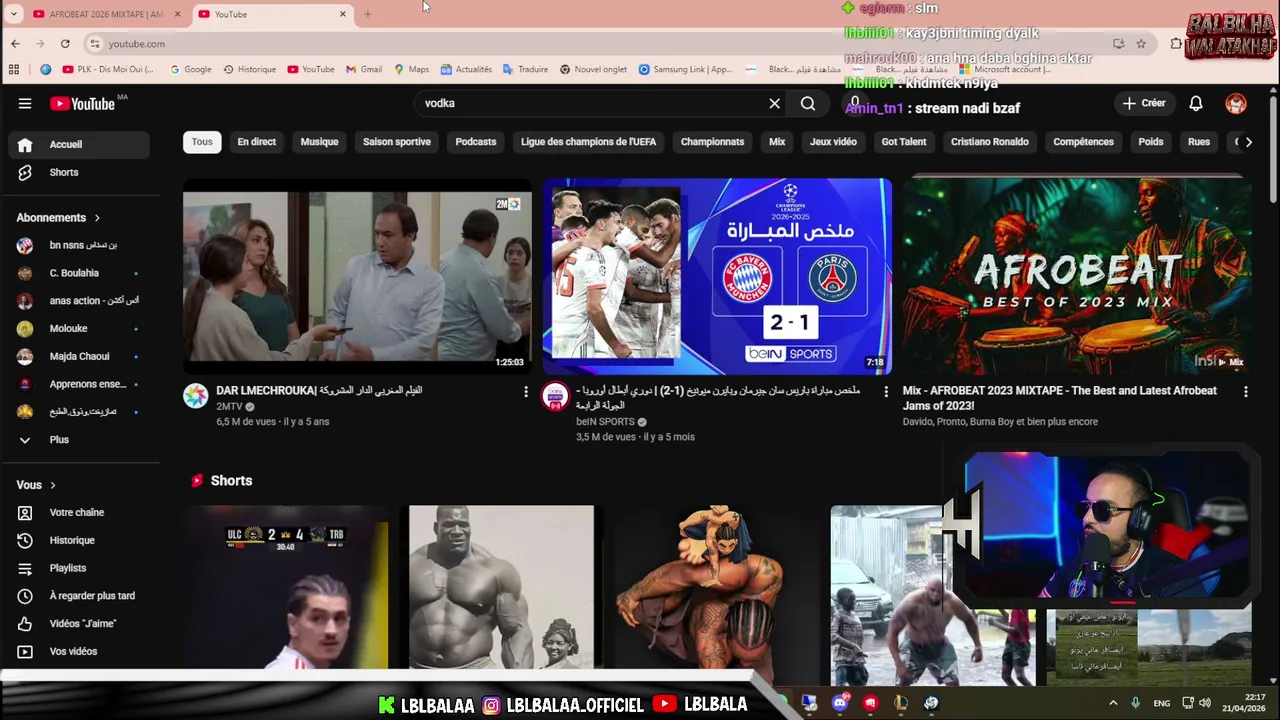The image size is (1280, 720).
Task: Open options menu for DAR LMECHROUKA video
Action: [526, 392]
